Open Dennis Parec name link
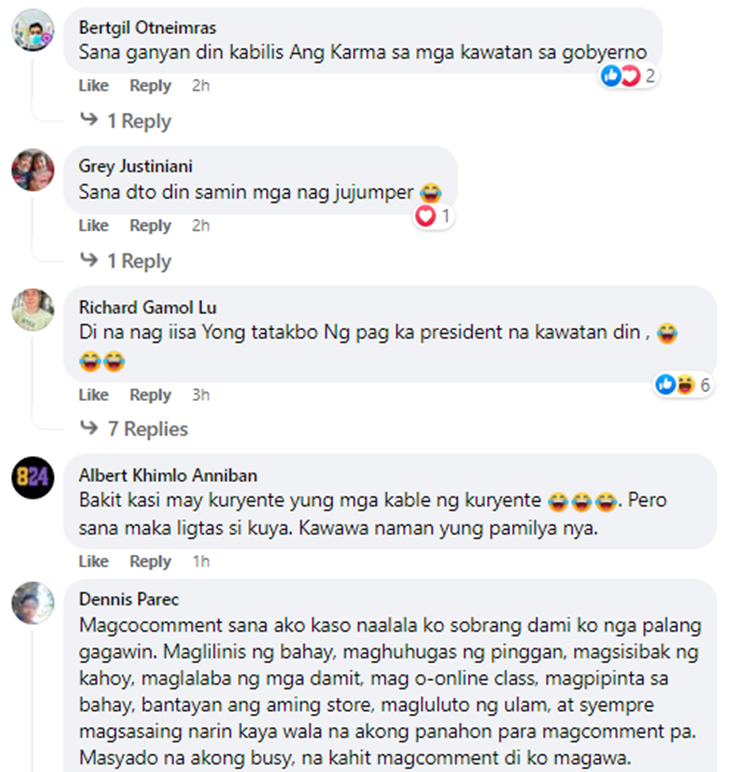This screenshot has width=750, height=772. pyautogui.click(x=129, y=599)
